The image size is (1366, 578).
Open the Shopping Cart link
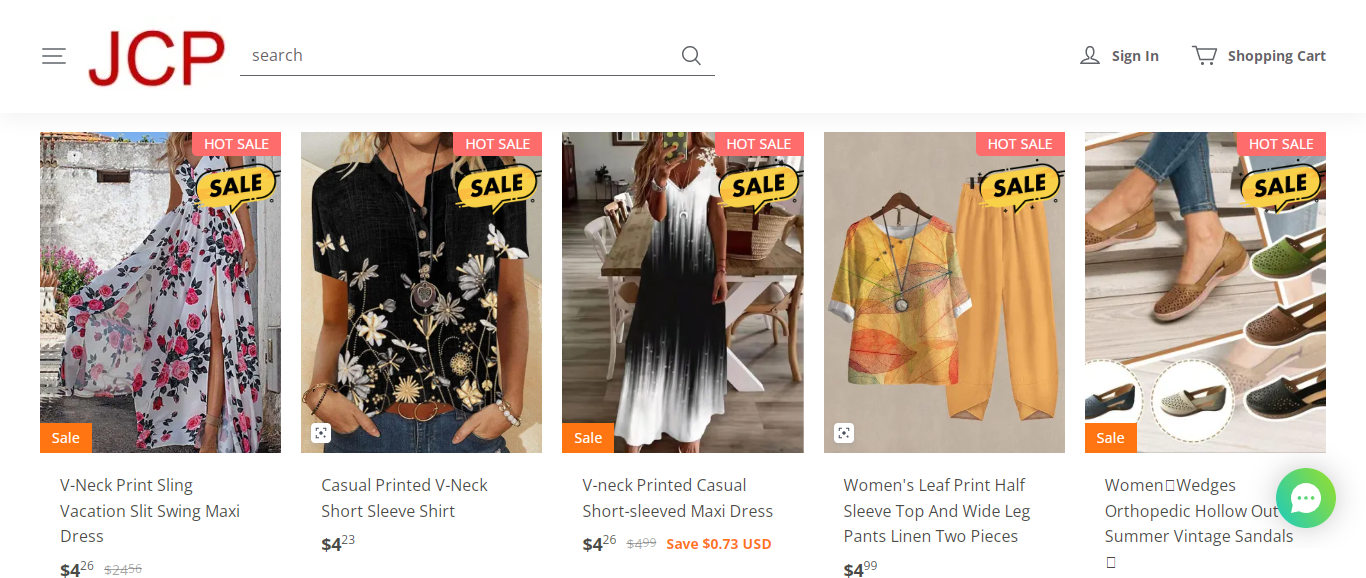1276,56
